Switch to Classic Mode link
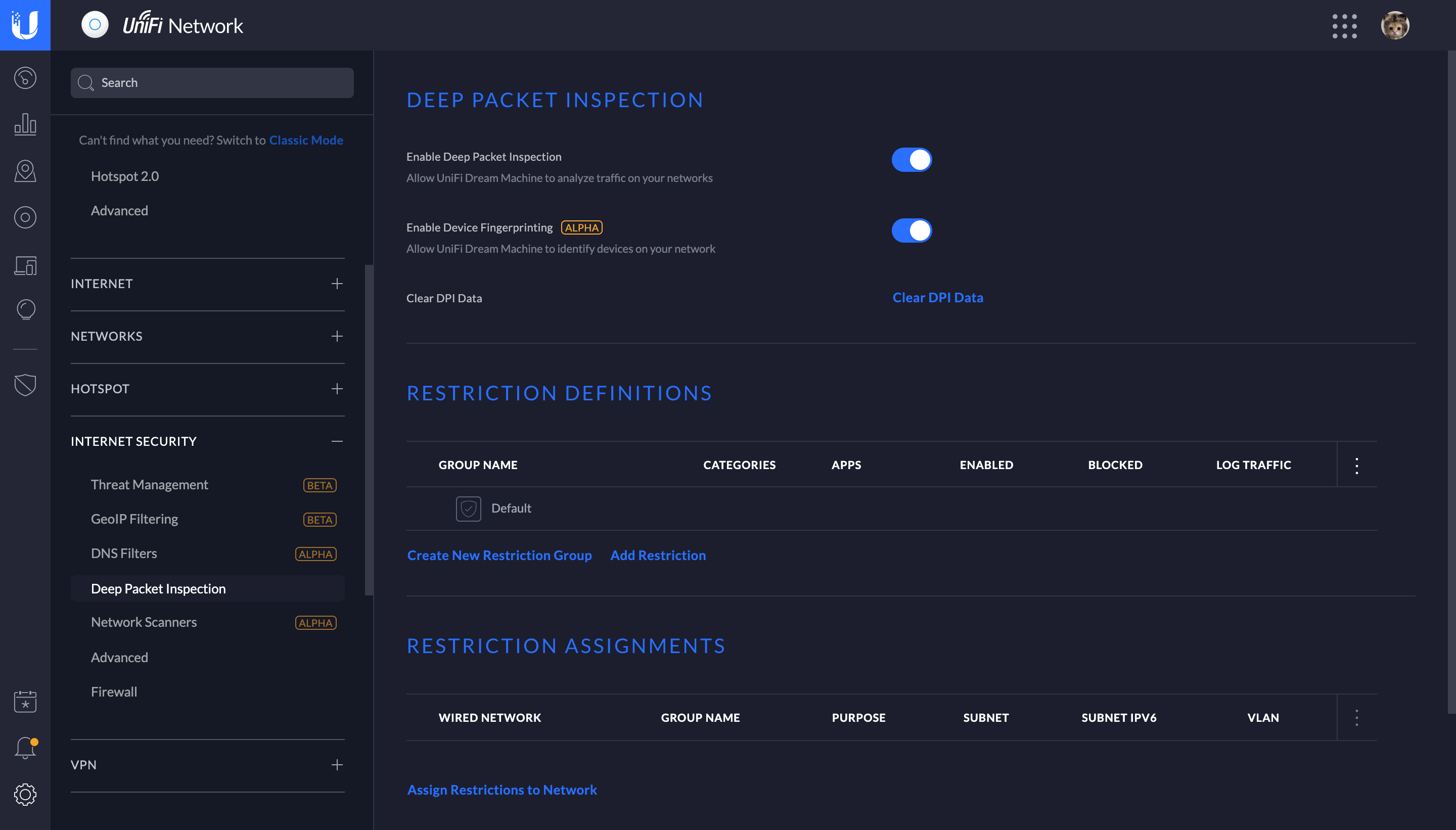This screenshot has height=830, width=1456. [x=305, y=140]
